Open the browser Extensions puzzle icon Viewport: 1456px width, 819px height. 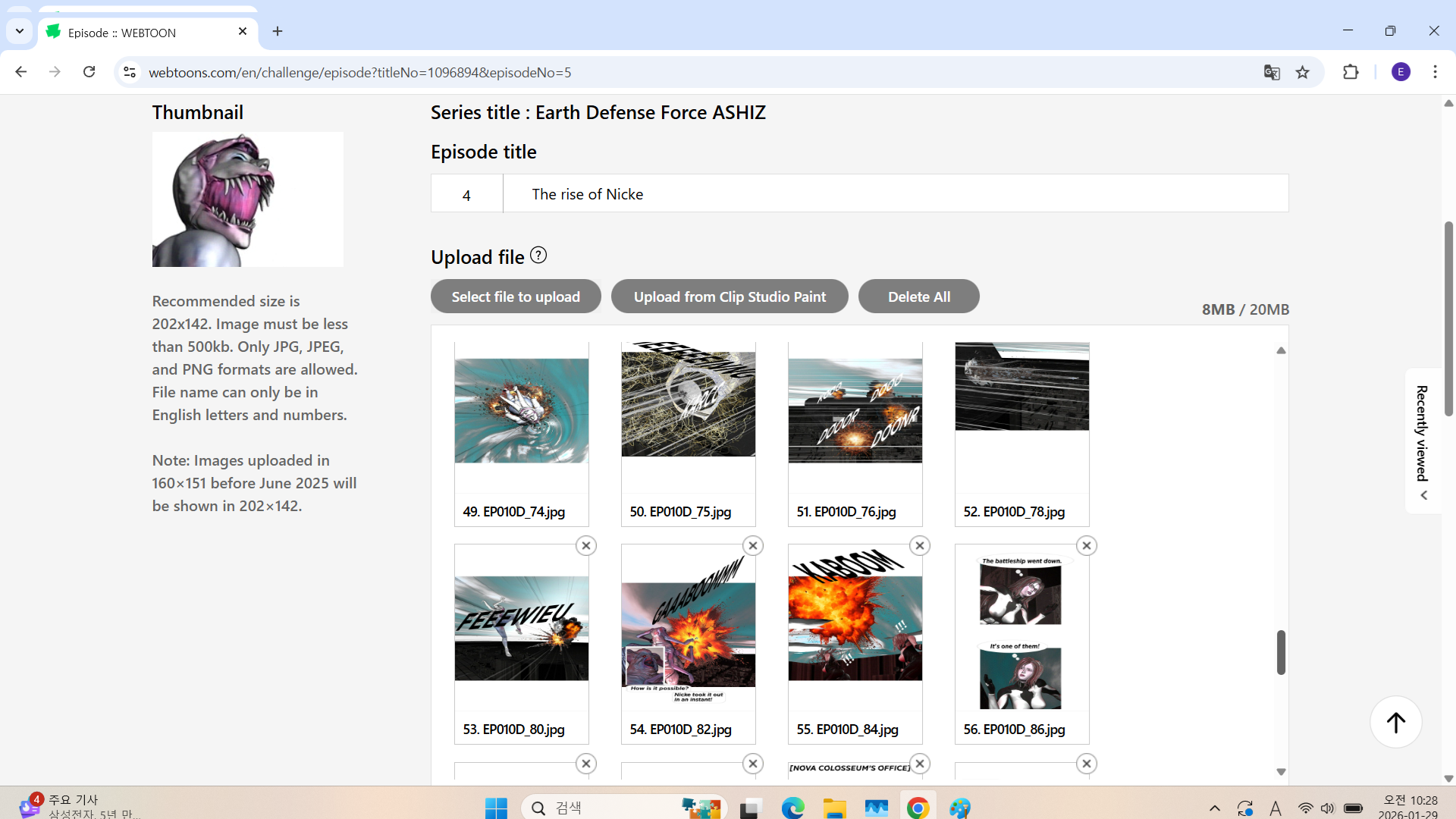pyautogui.click(x=1351, y=73)
